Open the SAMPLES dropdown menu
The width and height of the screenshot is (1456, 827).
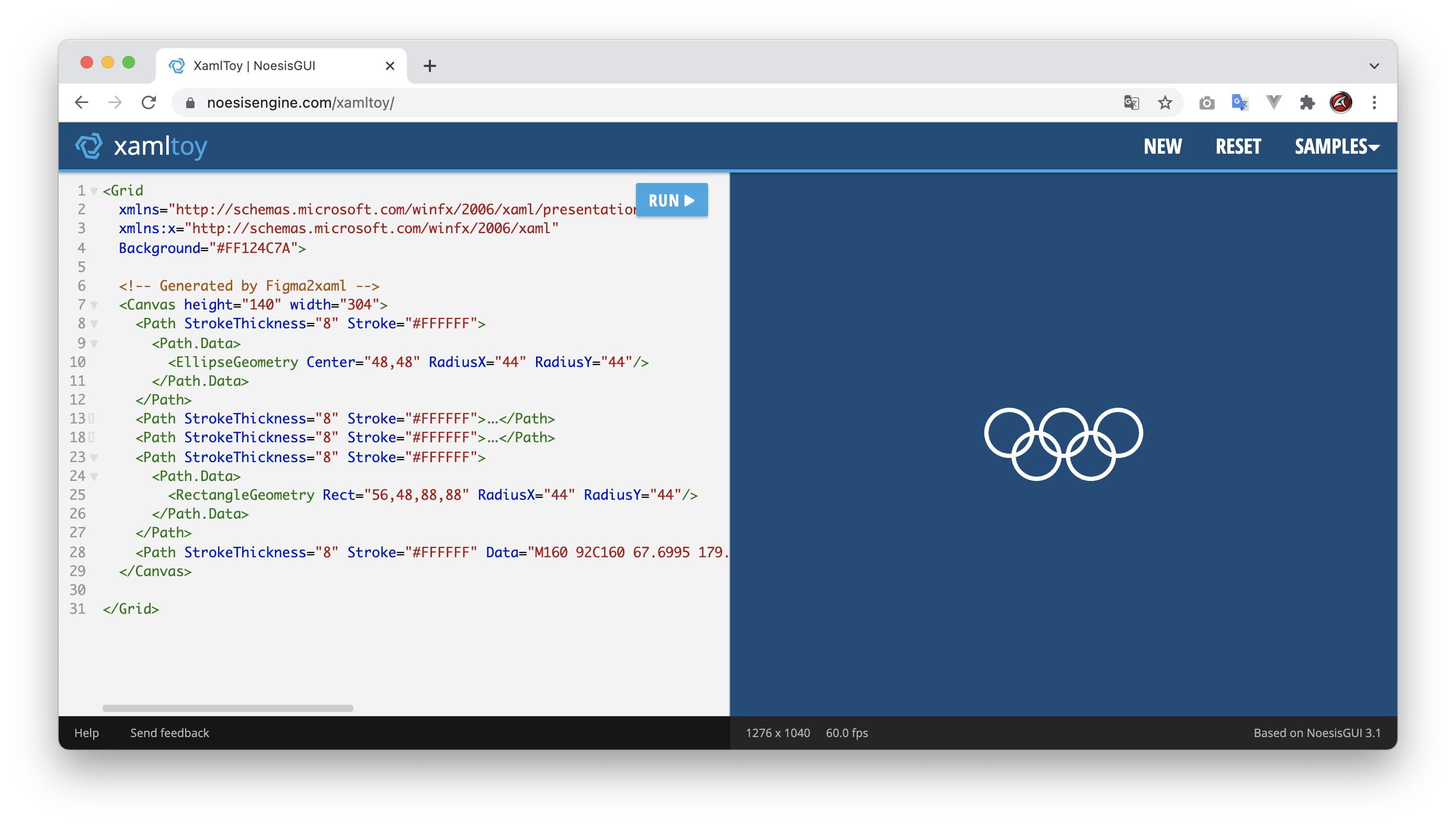coord(1337,146)
